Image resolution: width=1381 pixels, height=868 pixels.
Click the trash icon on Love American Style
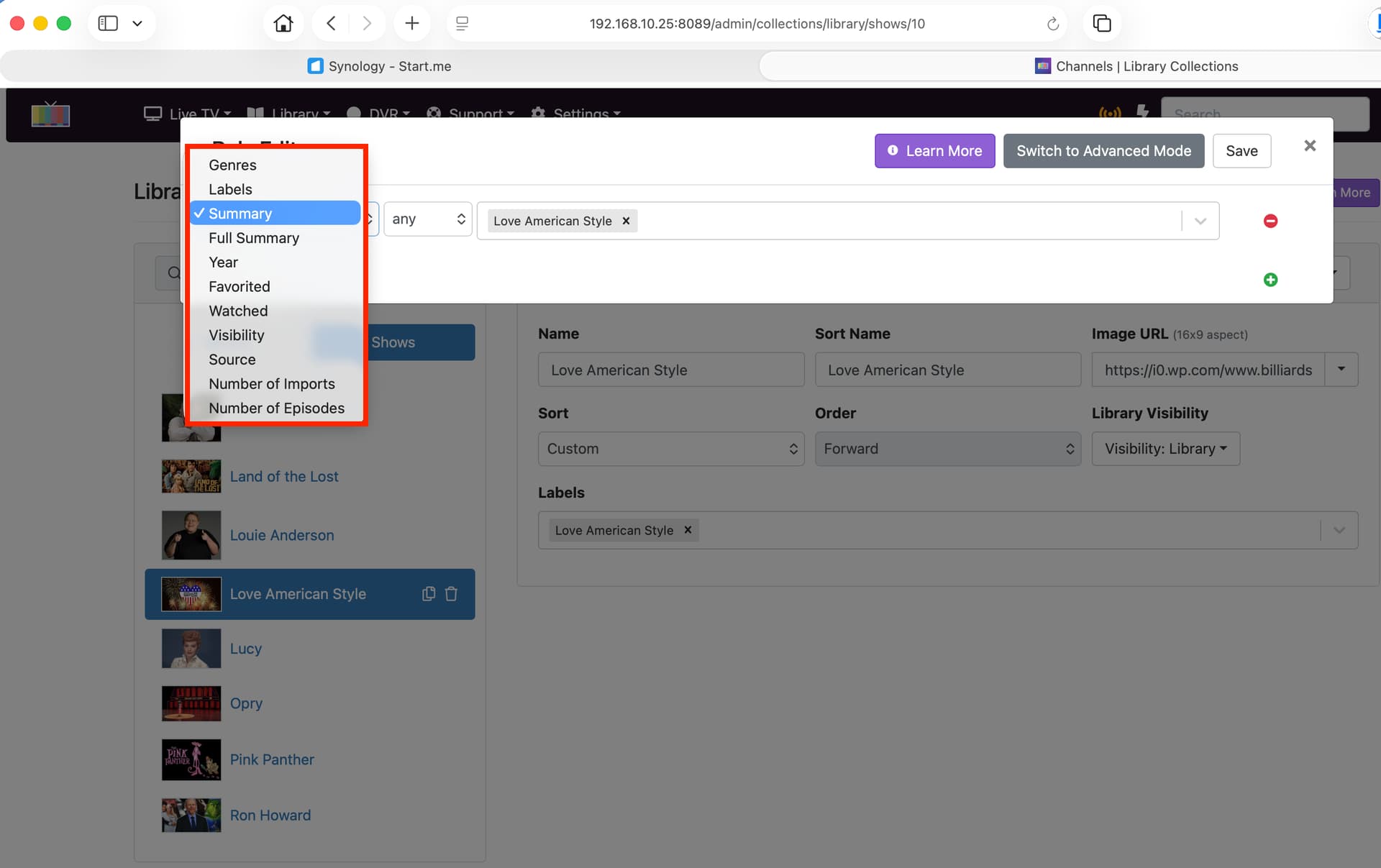tap(451, 594)
